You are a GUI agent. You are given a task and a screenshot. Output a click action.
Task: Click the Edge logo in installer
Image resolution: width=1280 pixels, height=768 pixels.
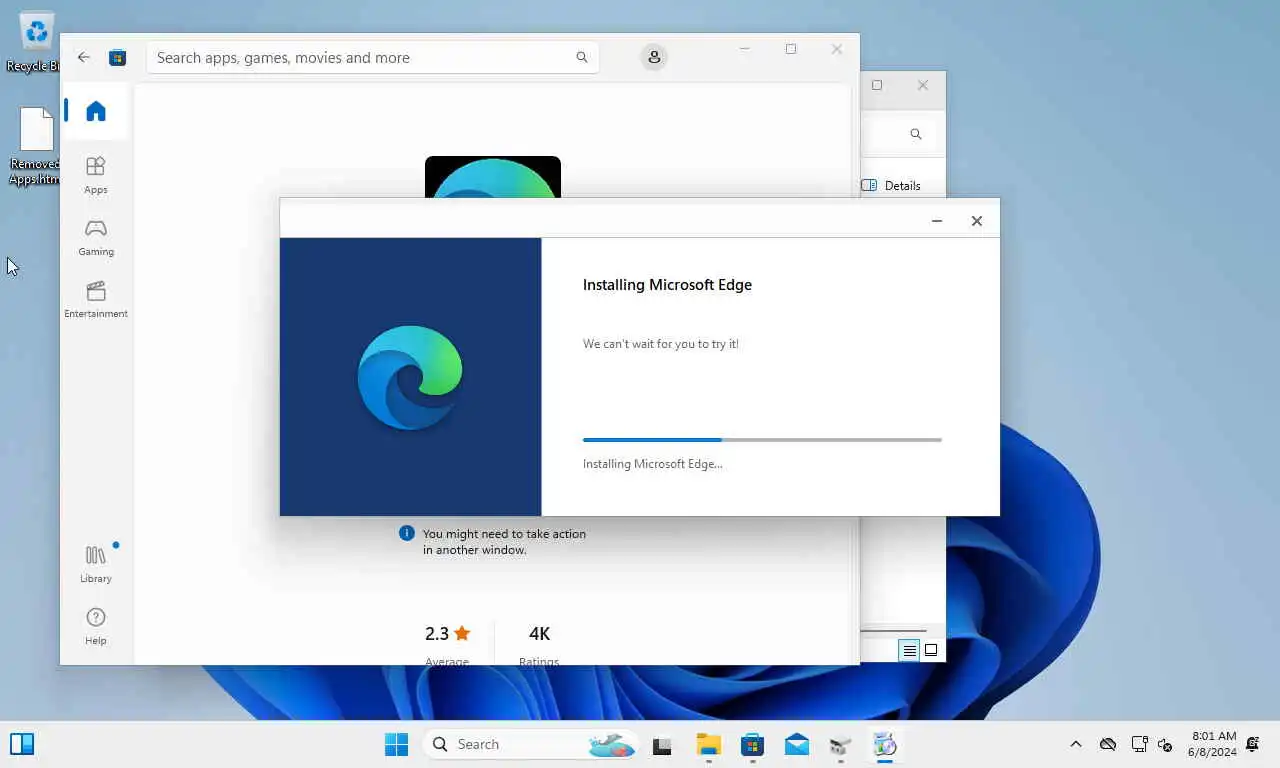(x=410, y=377)
